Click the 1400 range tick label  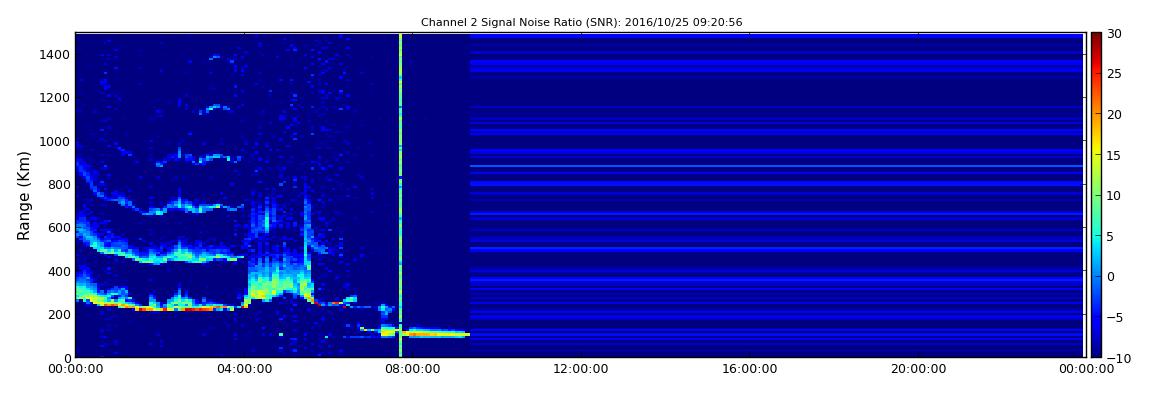[x=56, y=54]
